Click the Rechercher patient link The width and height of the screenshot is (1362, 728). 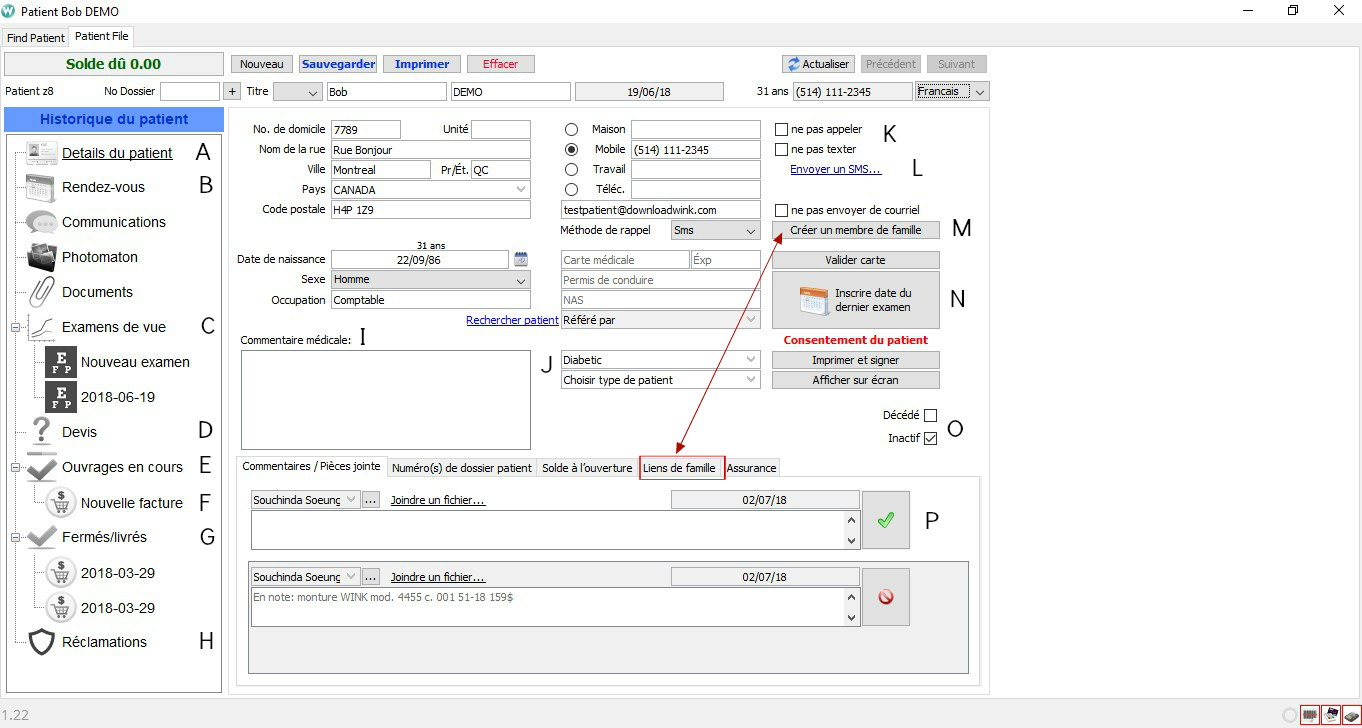[x=512, y=320]
